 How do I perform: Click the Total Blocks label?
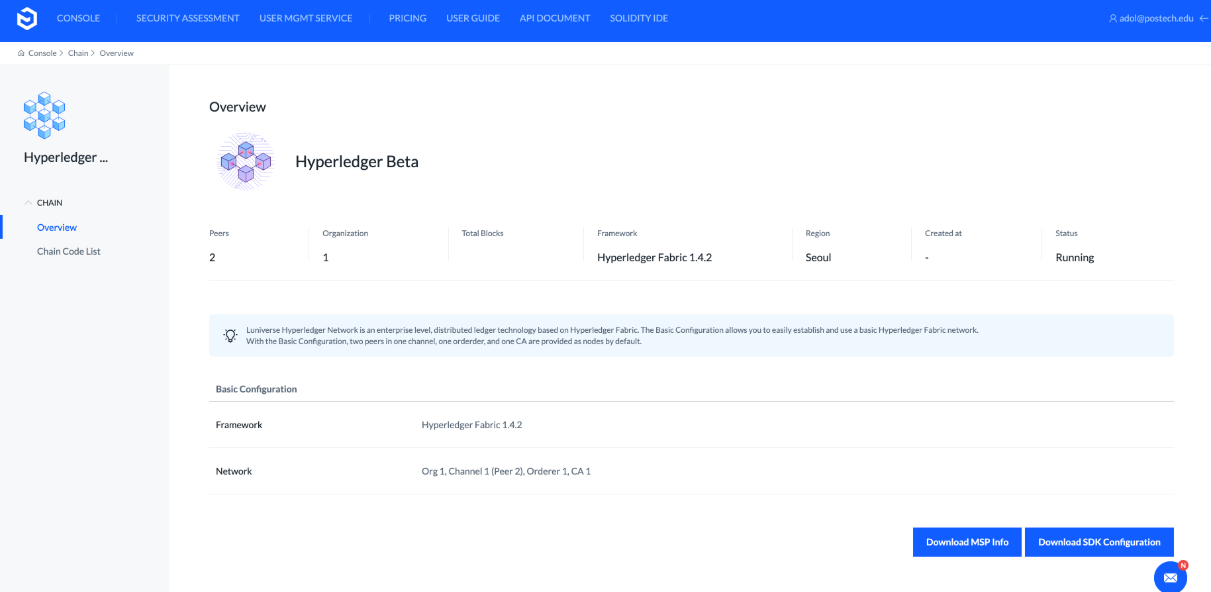pyautogui.click(x=483, y=233)
